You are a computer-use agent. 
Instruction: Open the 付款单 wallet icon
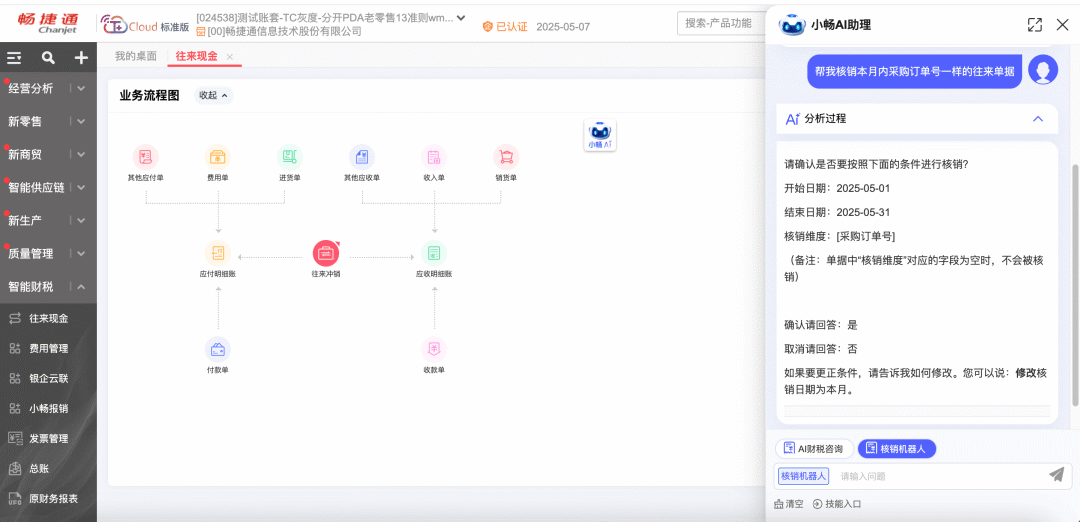[x=218, y=349]
